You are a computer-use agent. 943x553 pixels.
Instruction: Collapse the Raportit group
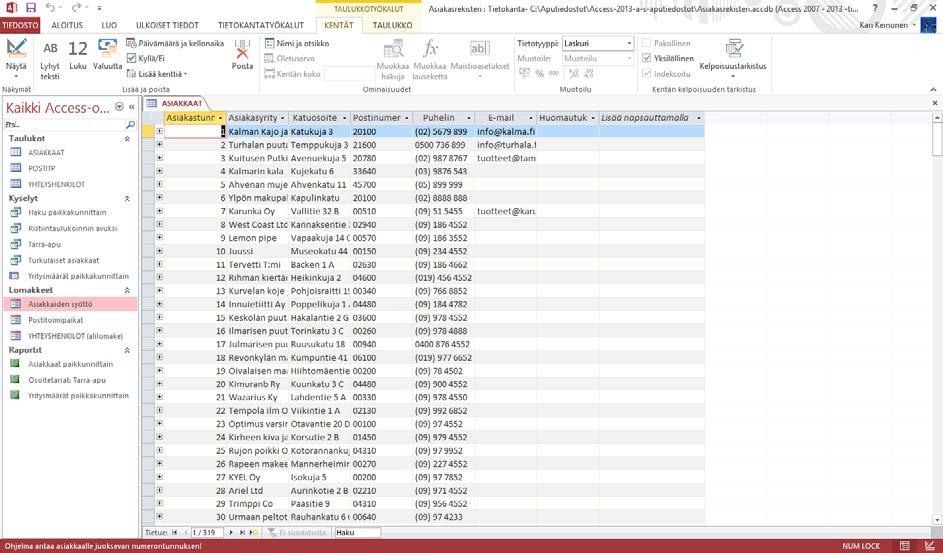pyautogui.click(x=127, y=350)
